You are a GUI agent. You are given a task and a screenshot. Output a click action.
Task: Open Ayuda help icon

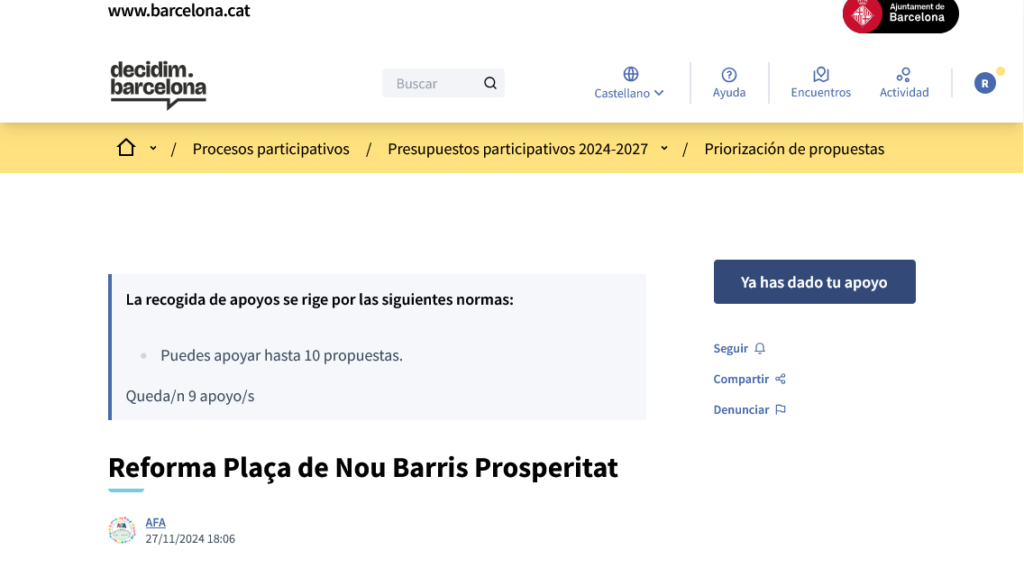(729, 75)
